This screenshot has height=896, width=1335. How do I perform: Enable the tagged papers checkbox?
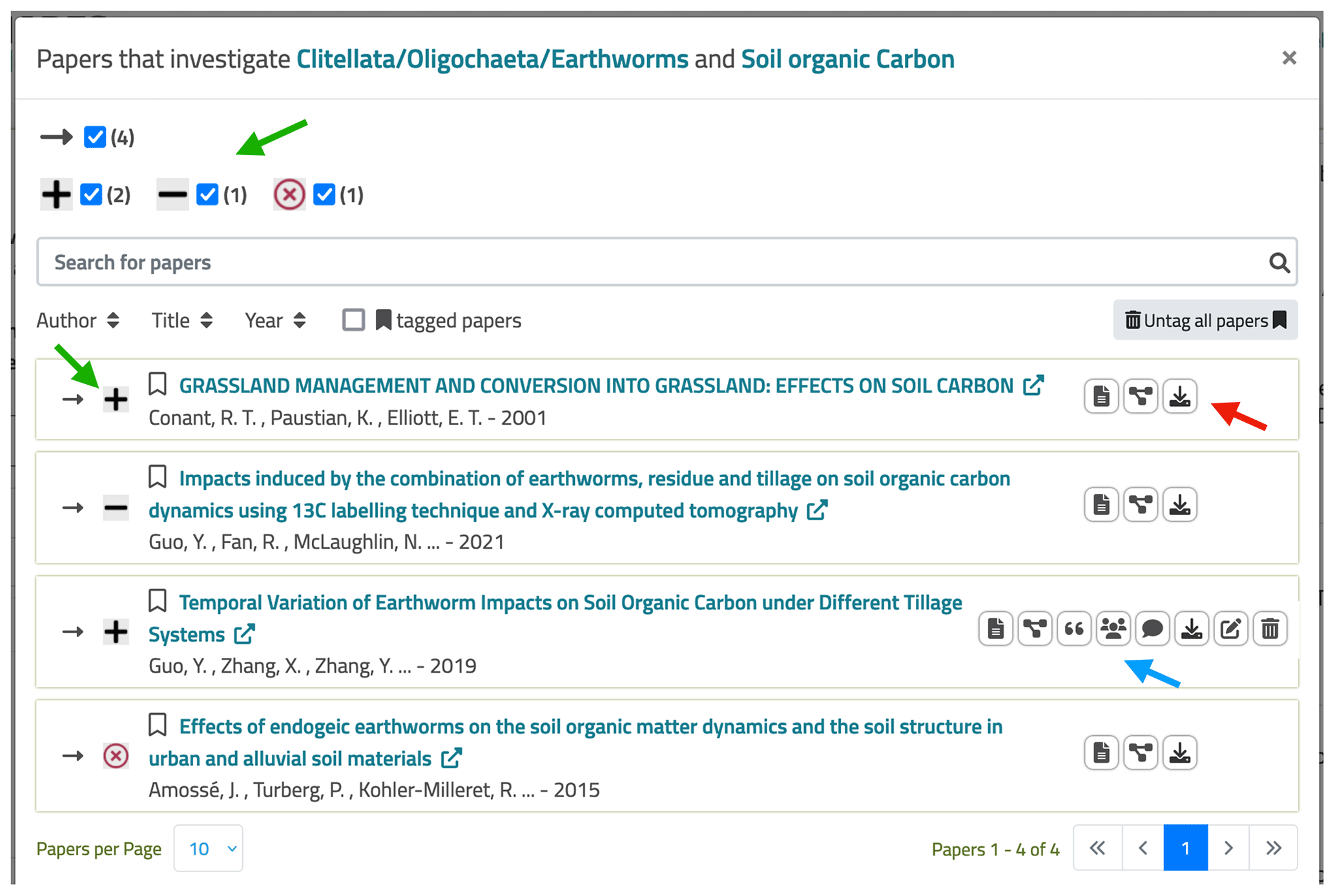click(353, 320)
